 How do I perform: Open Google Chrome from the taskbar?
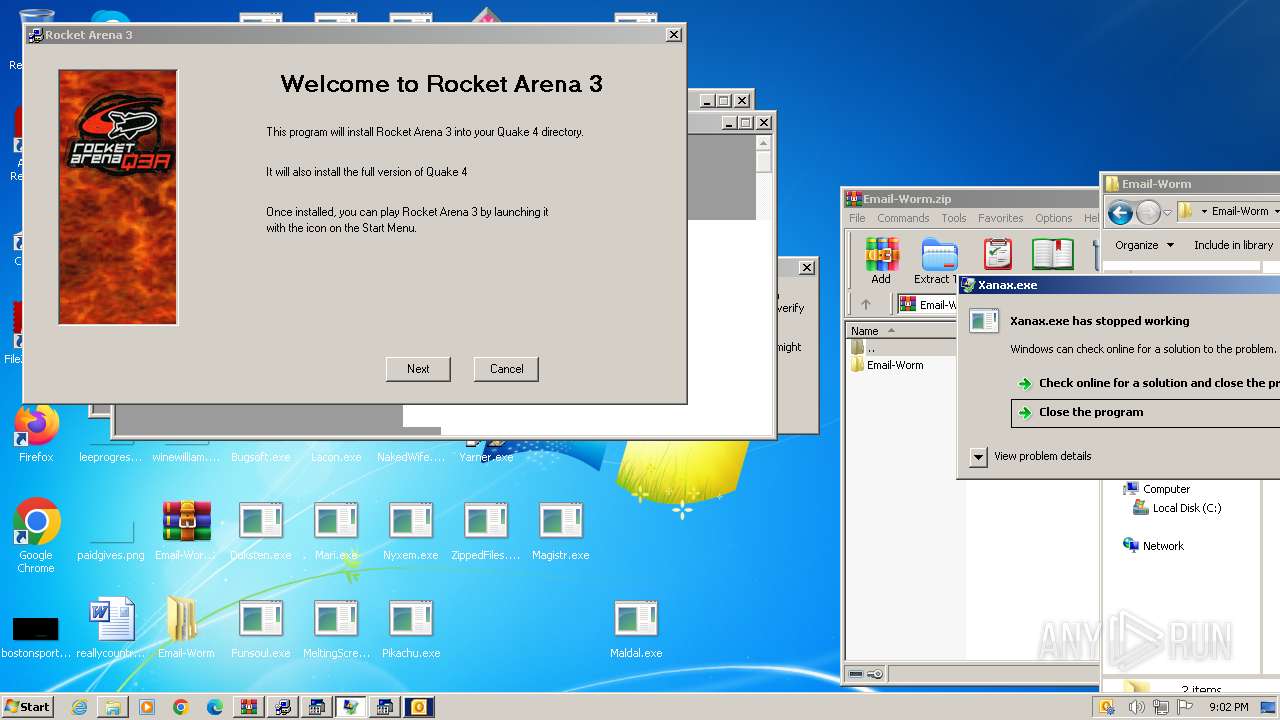pyautogui.click(x=181, y=707)
